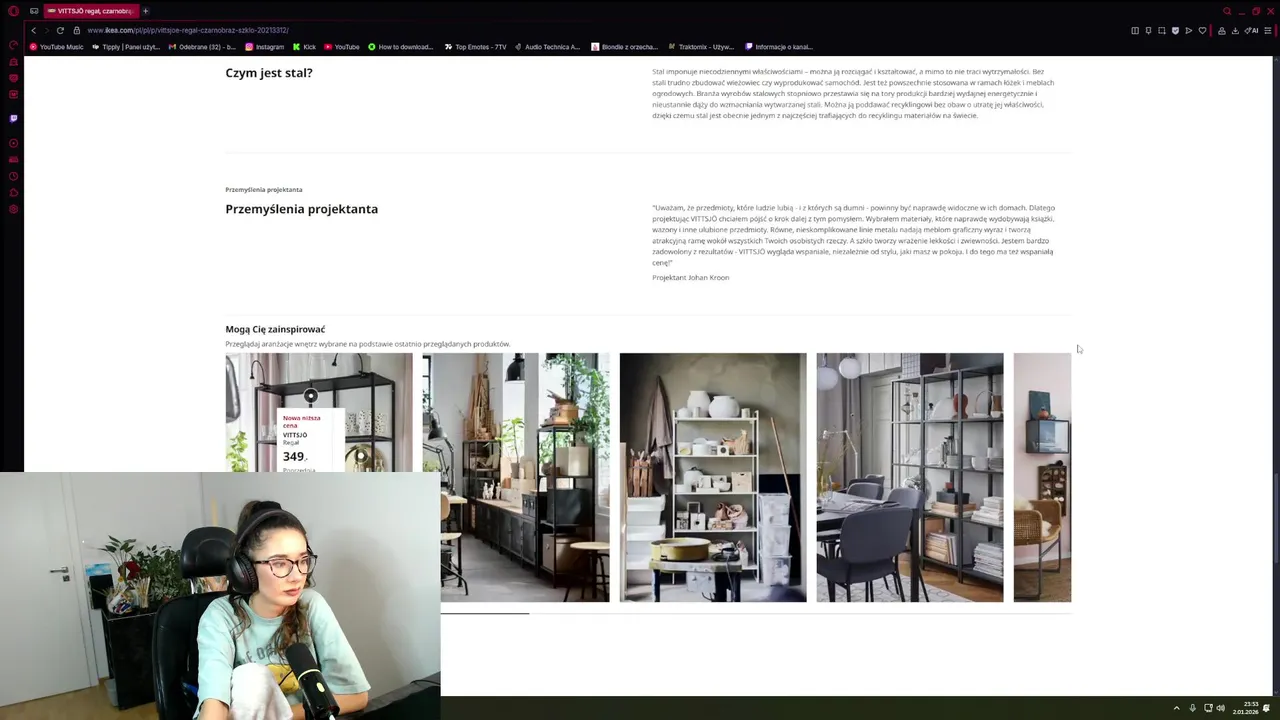Open the Kick bookmark
This screenshot has height=720, width=1280.
coord(304,47)
